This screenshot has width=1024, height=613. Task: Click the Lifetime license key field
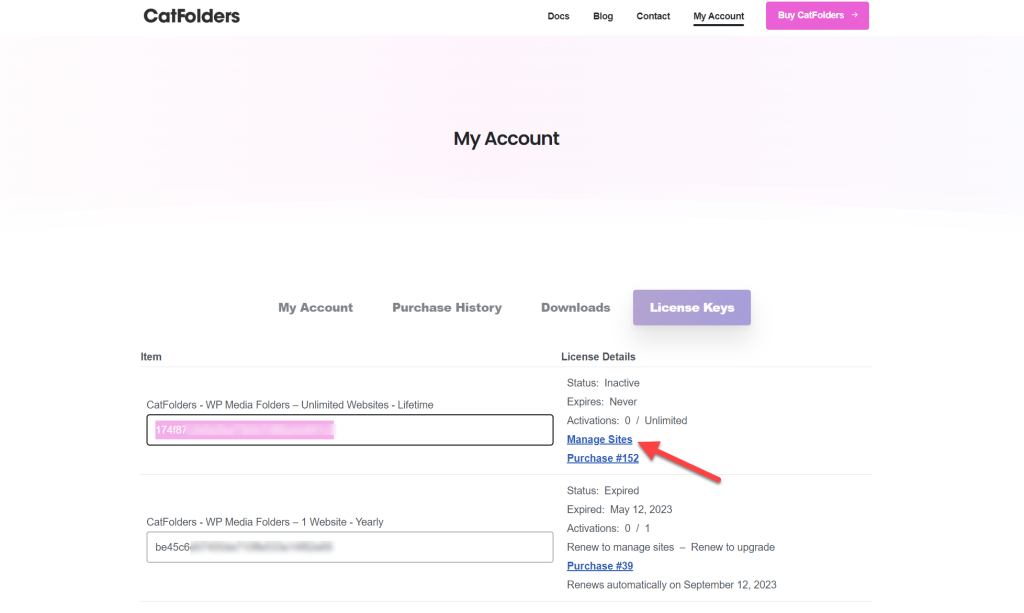tap(350, 430)
